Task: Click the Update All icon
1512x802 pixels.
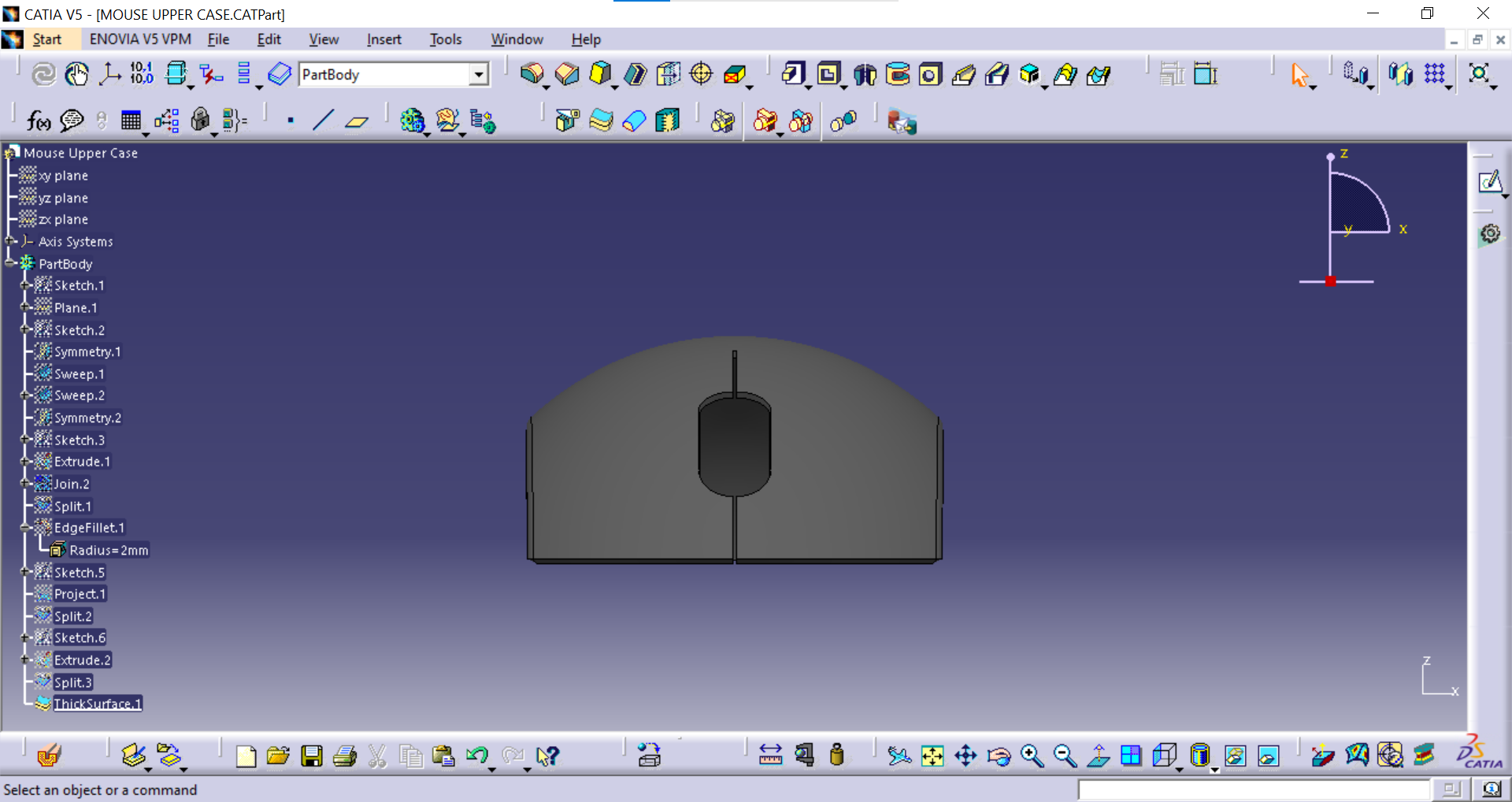Action: point(43,74)
